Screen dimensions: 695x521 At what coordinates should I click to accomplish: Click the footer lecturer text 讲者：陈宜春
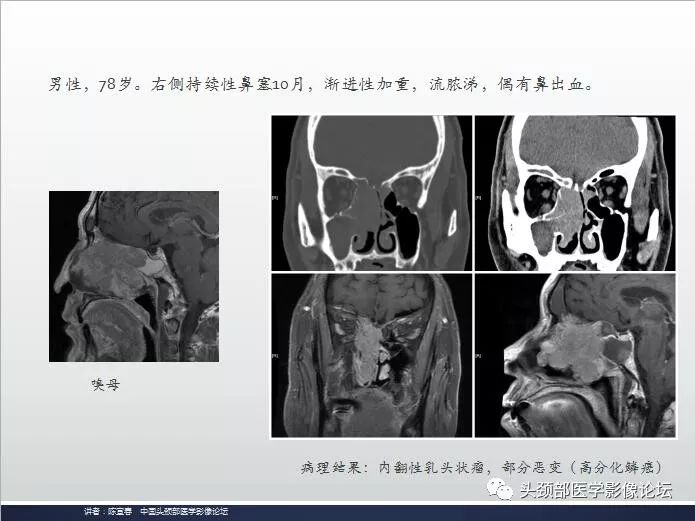tap(108, 511)
